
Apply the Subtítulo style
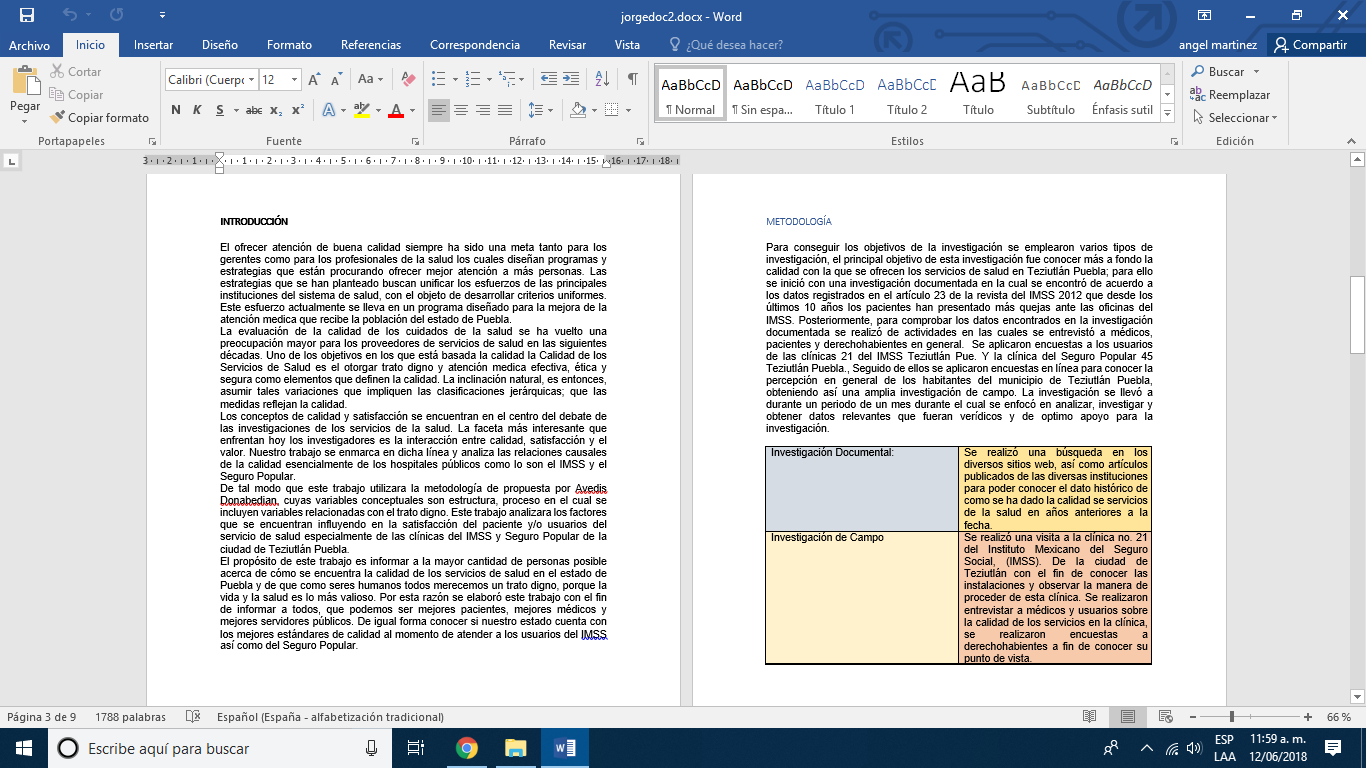(x=1051, y=95)
